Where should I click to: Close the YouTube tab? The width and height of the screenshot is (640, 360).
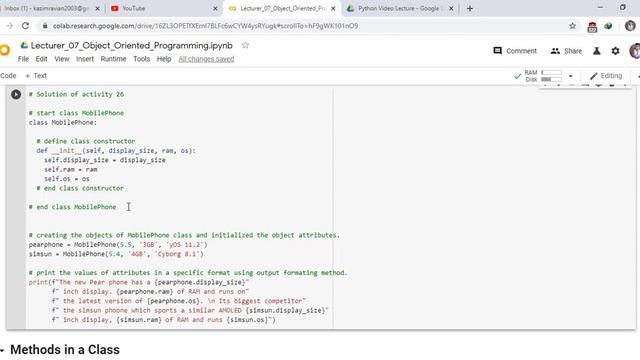215,8
